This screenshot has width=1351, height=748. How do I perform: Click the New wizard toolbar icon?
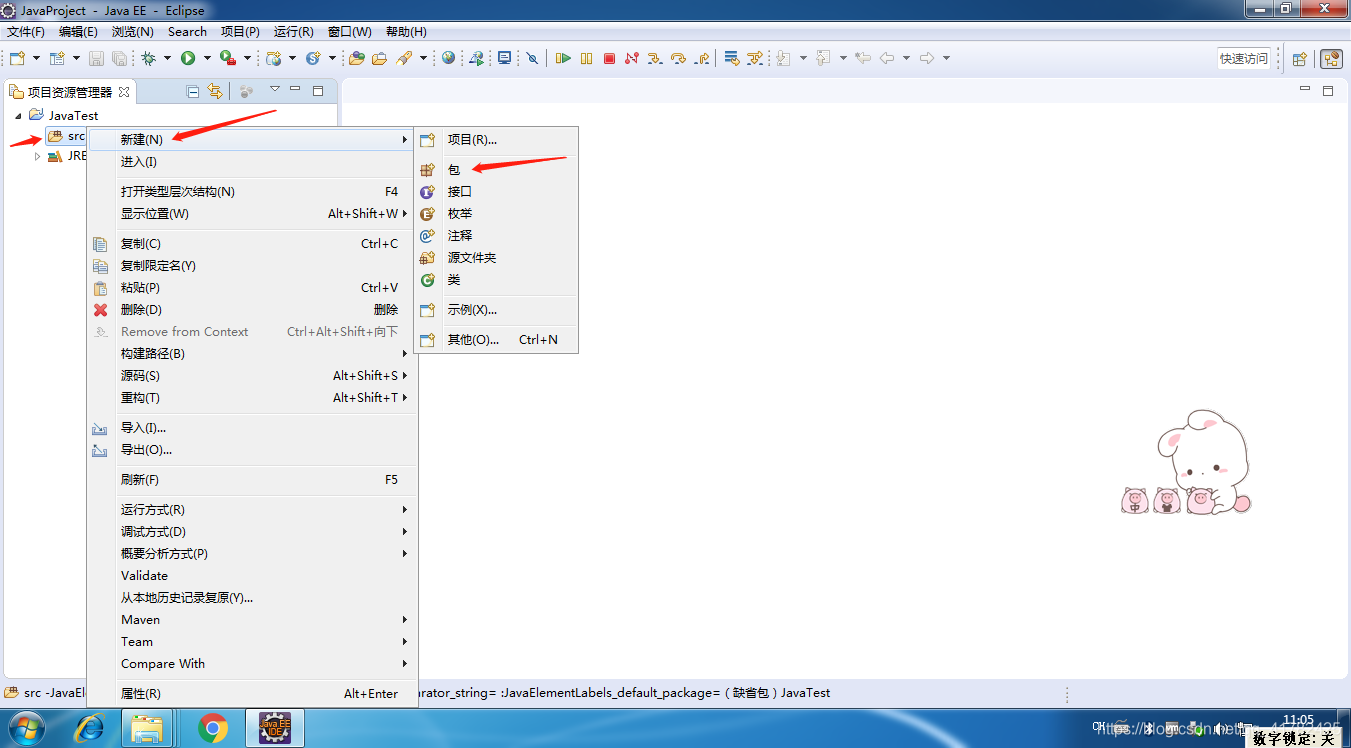pyautogui.click(x=17, y=58)
